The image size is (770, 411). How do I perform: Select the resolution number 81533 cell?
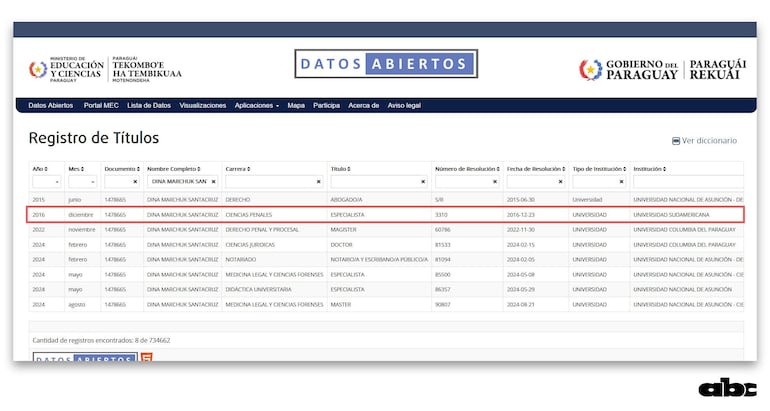coord(442,245)
